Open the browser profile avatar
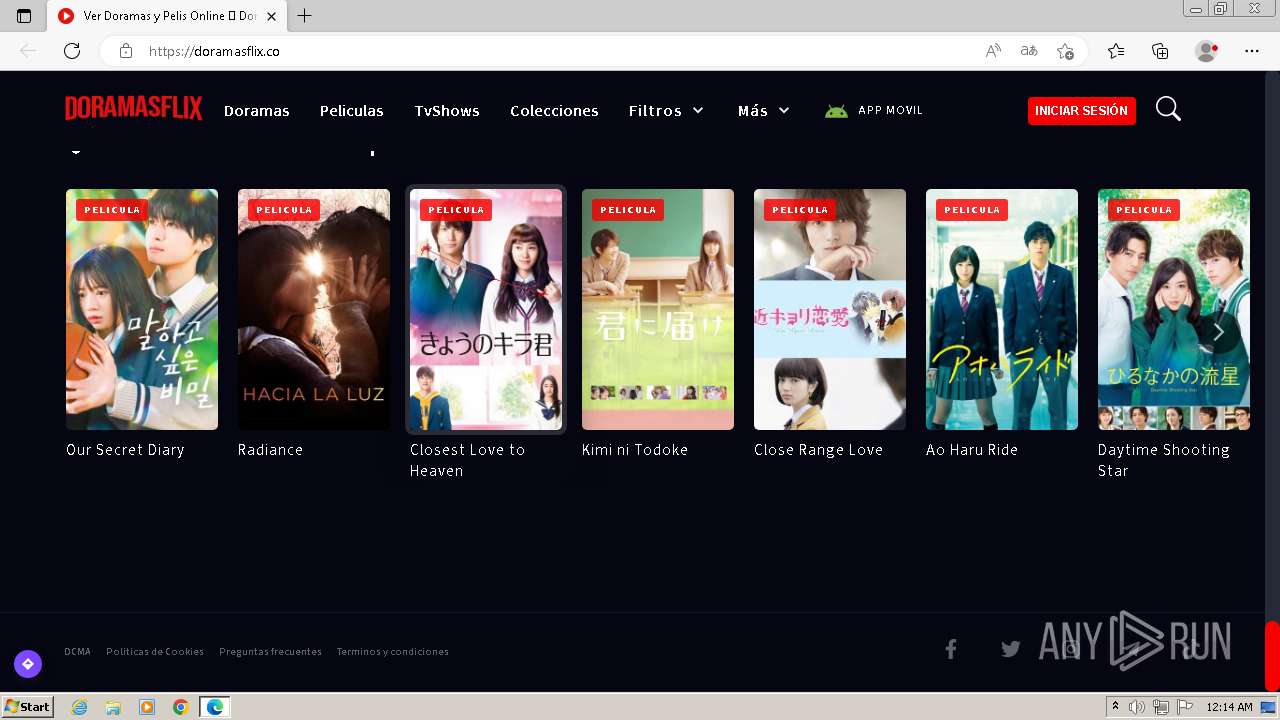 click(x=1206, y=51)
